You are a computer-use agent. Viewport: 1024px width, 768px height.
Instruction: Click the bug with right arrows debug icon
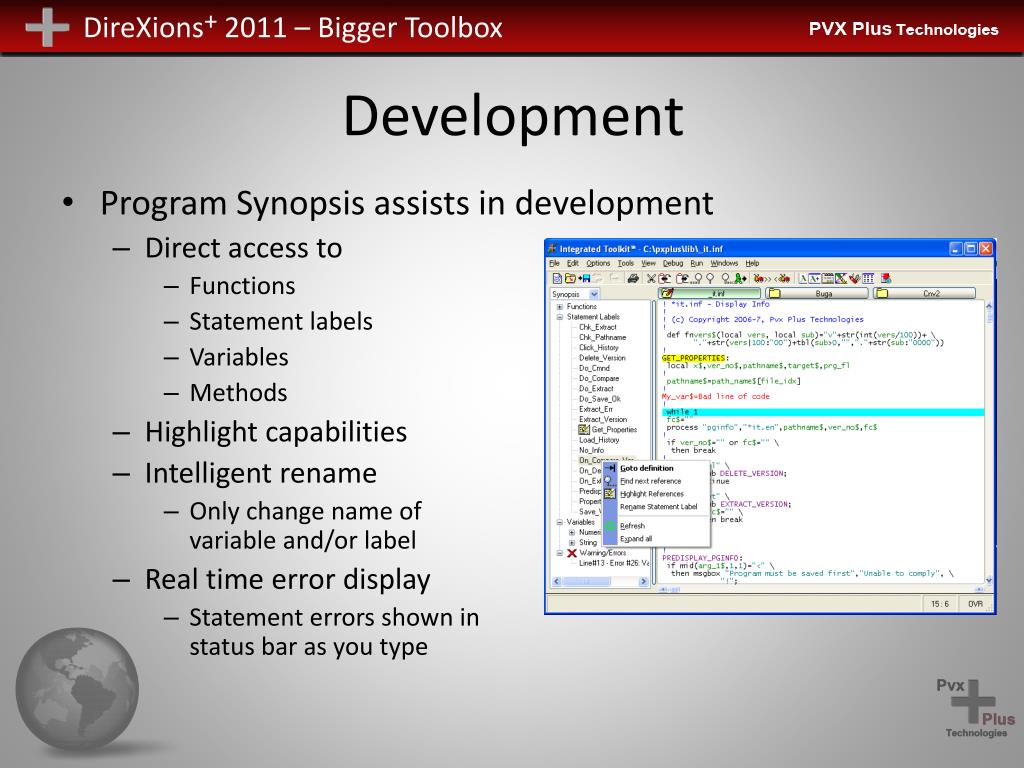click(x=762, y=279)
